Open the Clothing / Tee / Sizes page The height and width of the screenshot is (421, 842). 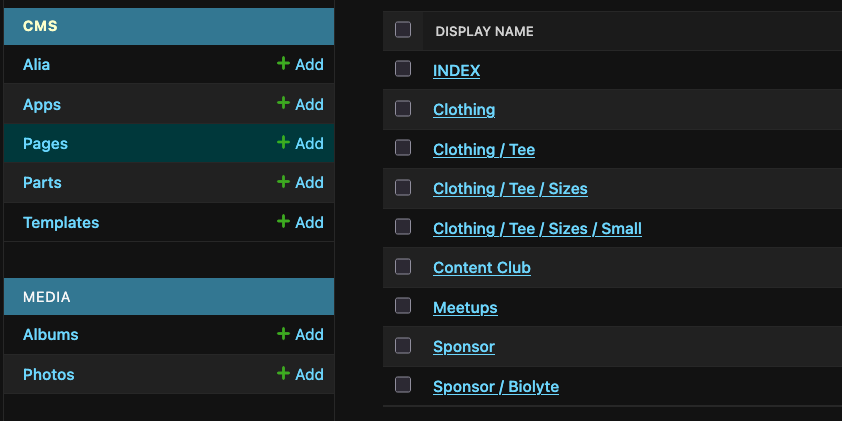pos(510,189)
